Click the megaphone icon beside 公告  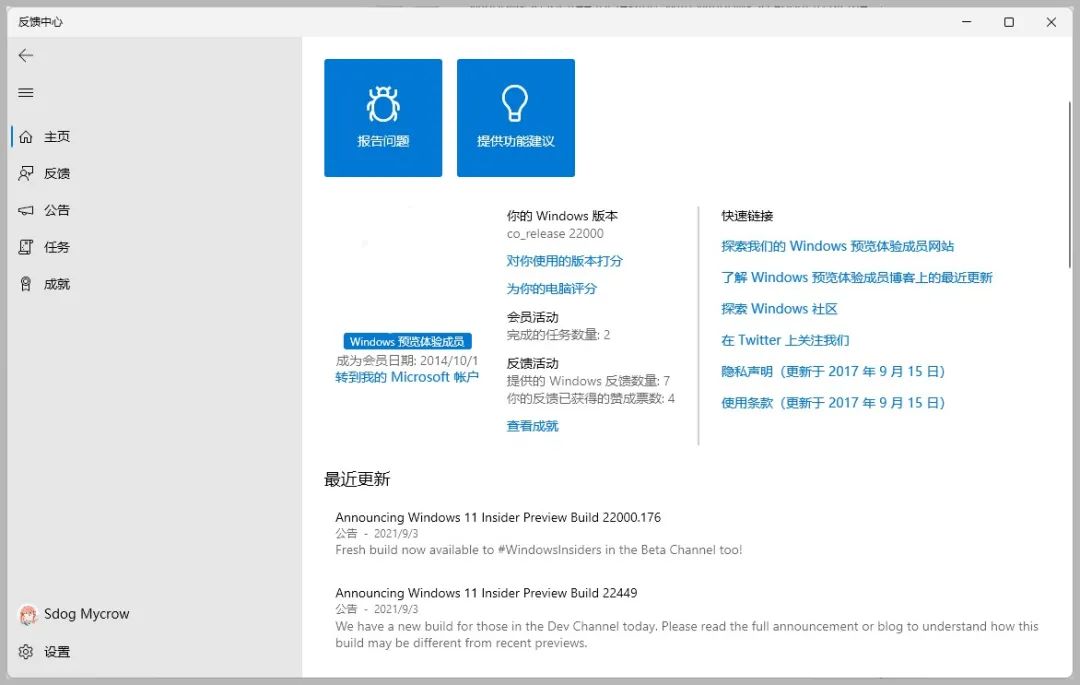pyautogui.click(x=26, y=211)
